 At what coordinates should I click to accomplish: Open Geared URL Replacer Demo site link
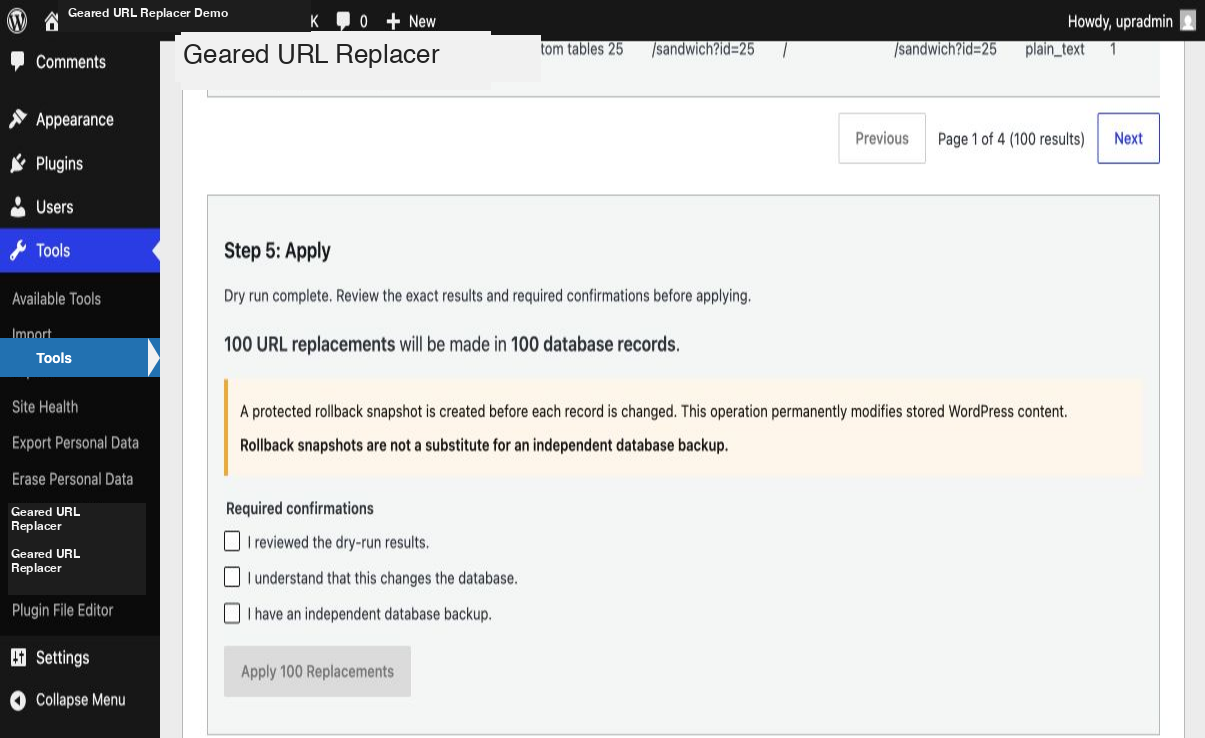point(148,13)
